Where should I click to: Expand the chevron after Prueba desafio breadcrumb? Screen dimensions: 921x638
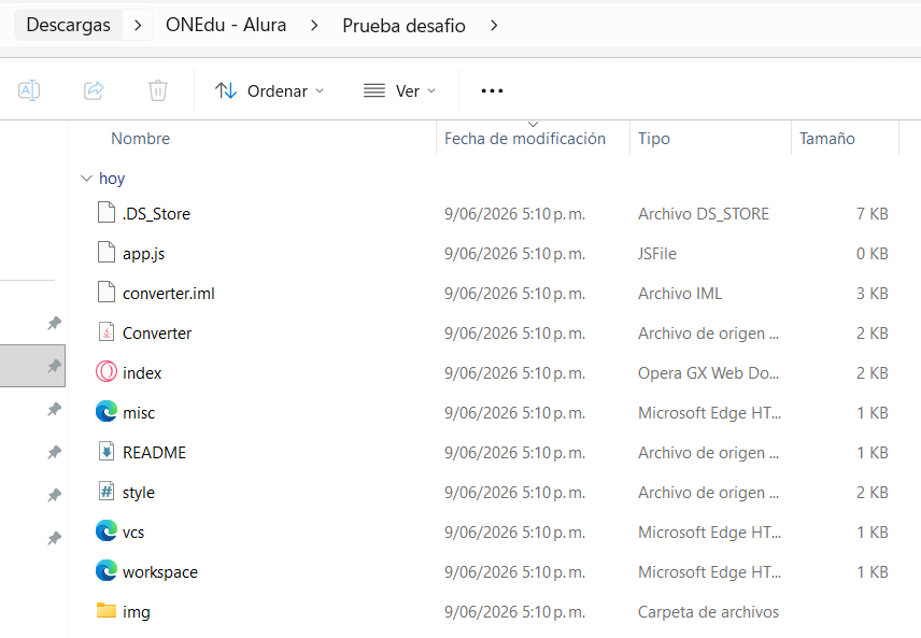click(494, 25)
